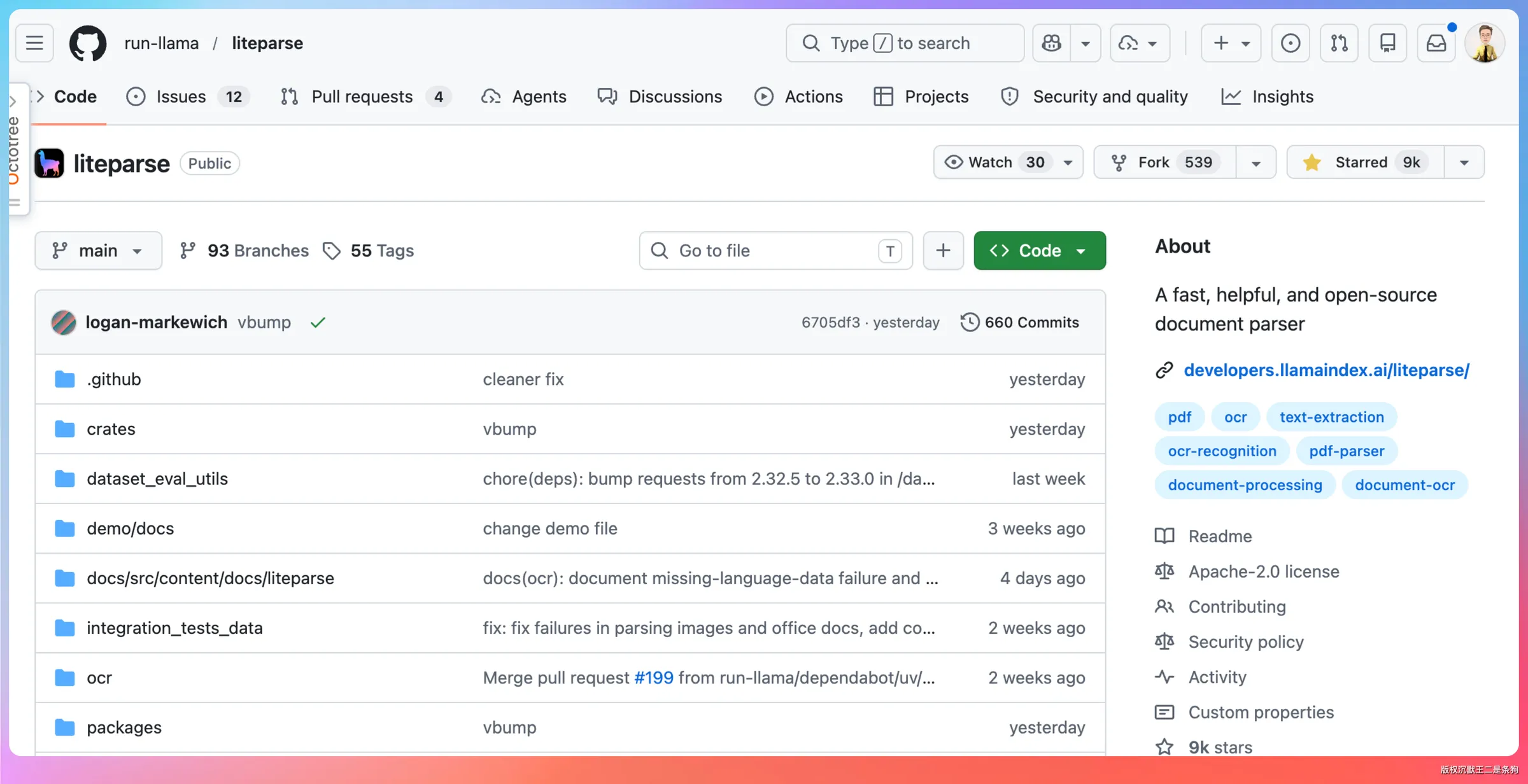Open the pull requests header icon

point(1339,43)
